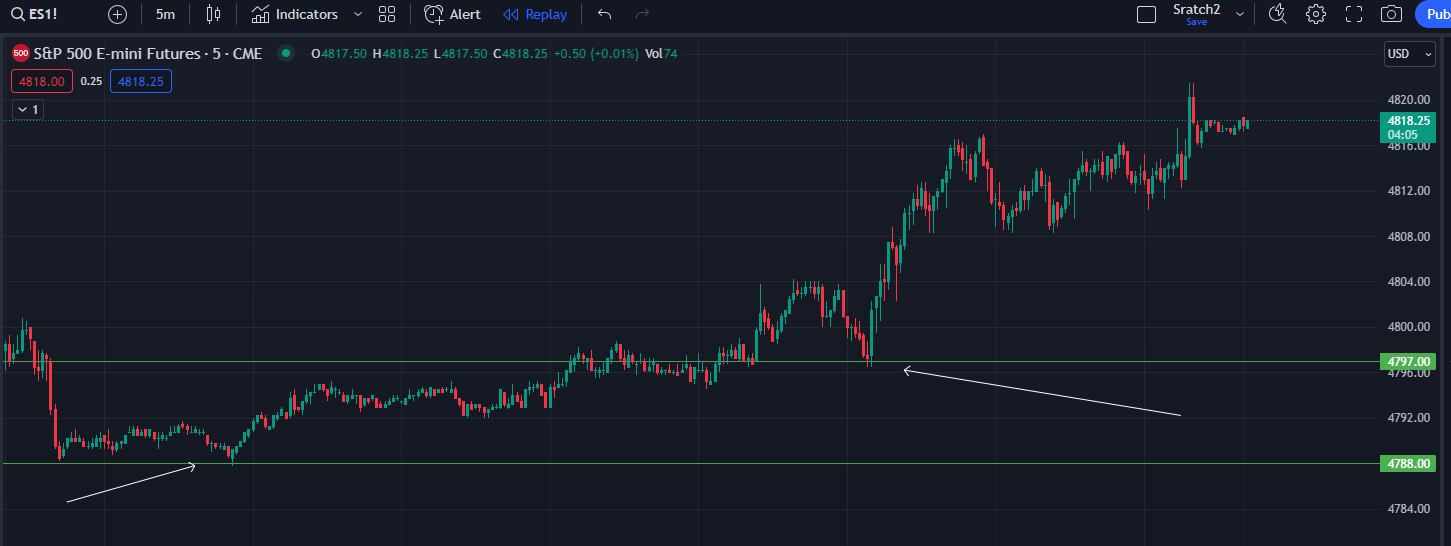This screenshot has height=546, width=1451.
Task: Expand the layout management dropdown arrow
Action: coord(1240,14)
